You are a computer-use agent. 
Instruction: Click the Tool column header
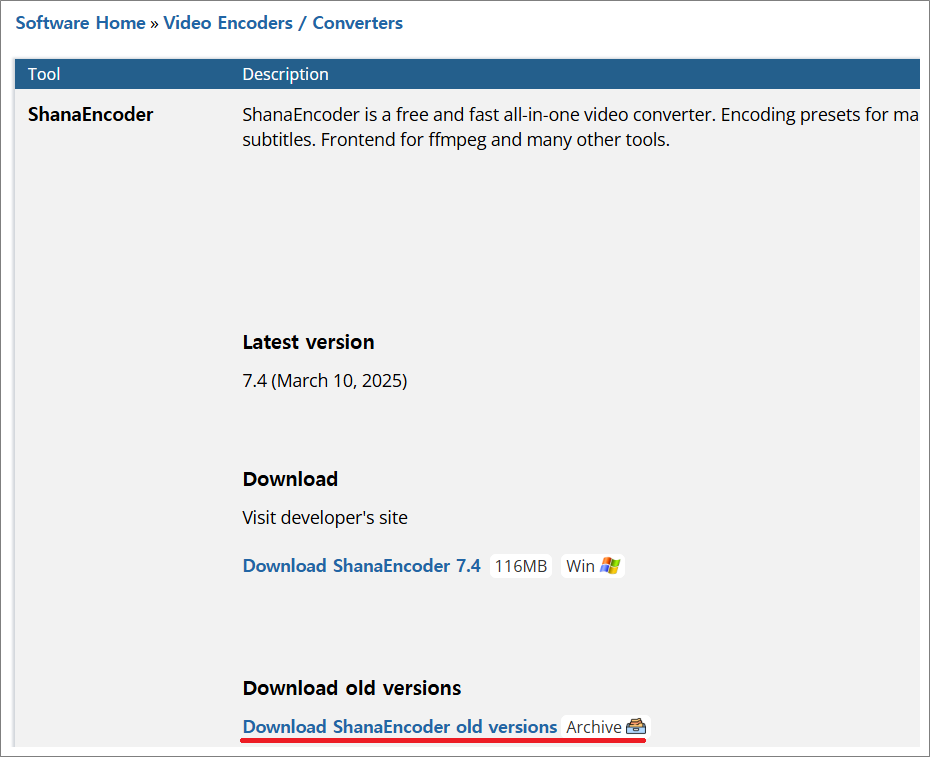[x=44, y=74]
